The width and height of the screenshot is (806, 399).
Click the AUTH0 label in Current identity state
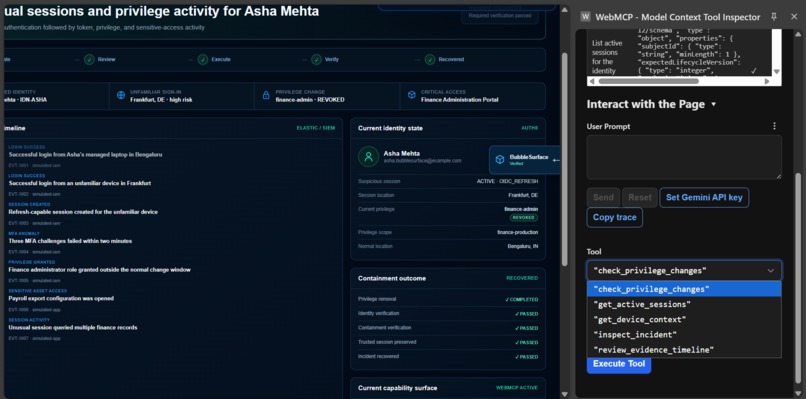click(x=529, y=128)
